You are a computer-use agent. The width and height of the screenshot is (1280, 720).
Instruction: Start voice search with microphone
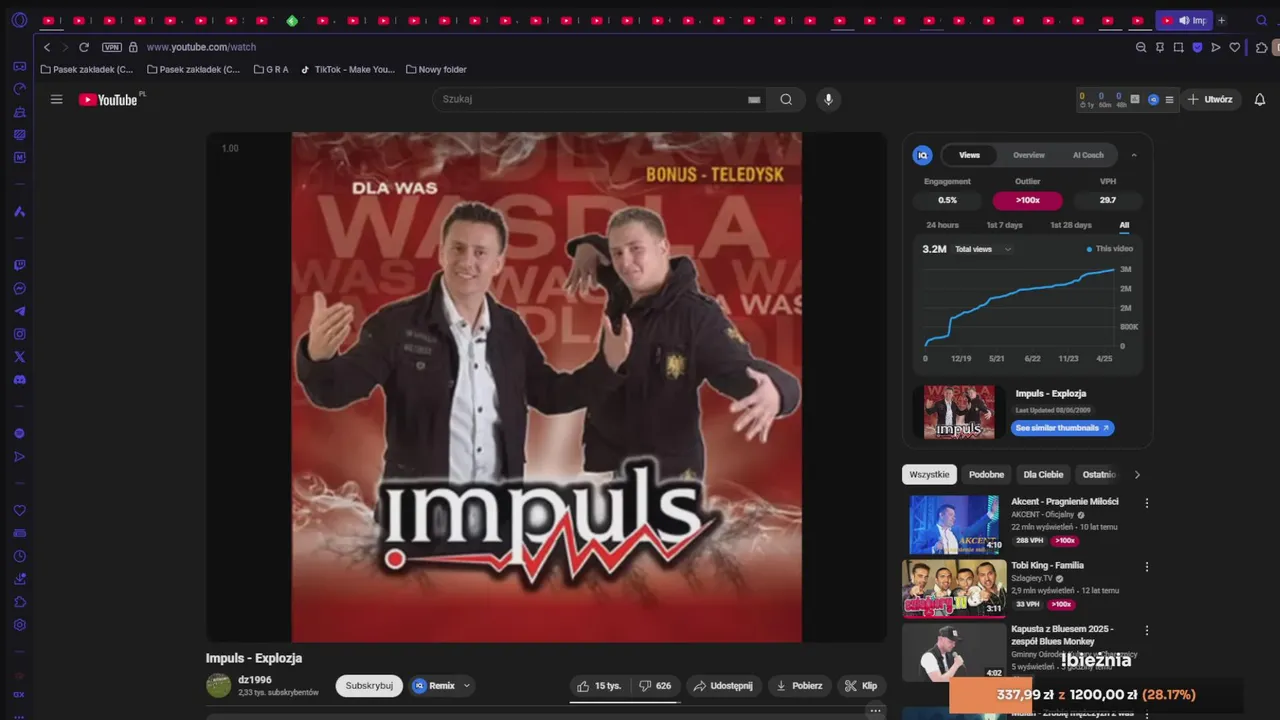pos(827,99)
